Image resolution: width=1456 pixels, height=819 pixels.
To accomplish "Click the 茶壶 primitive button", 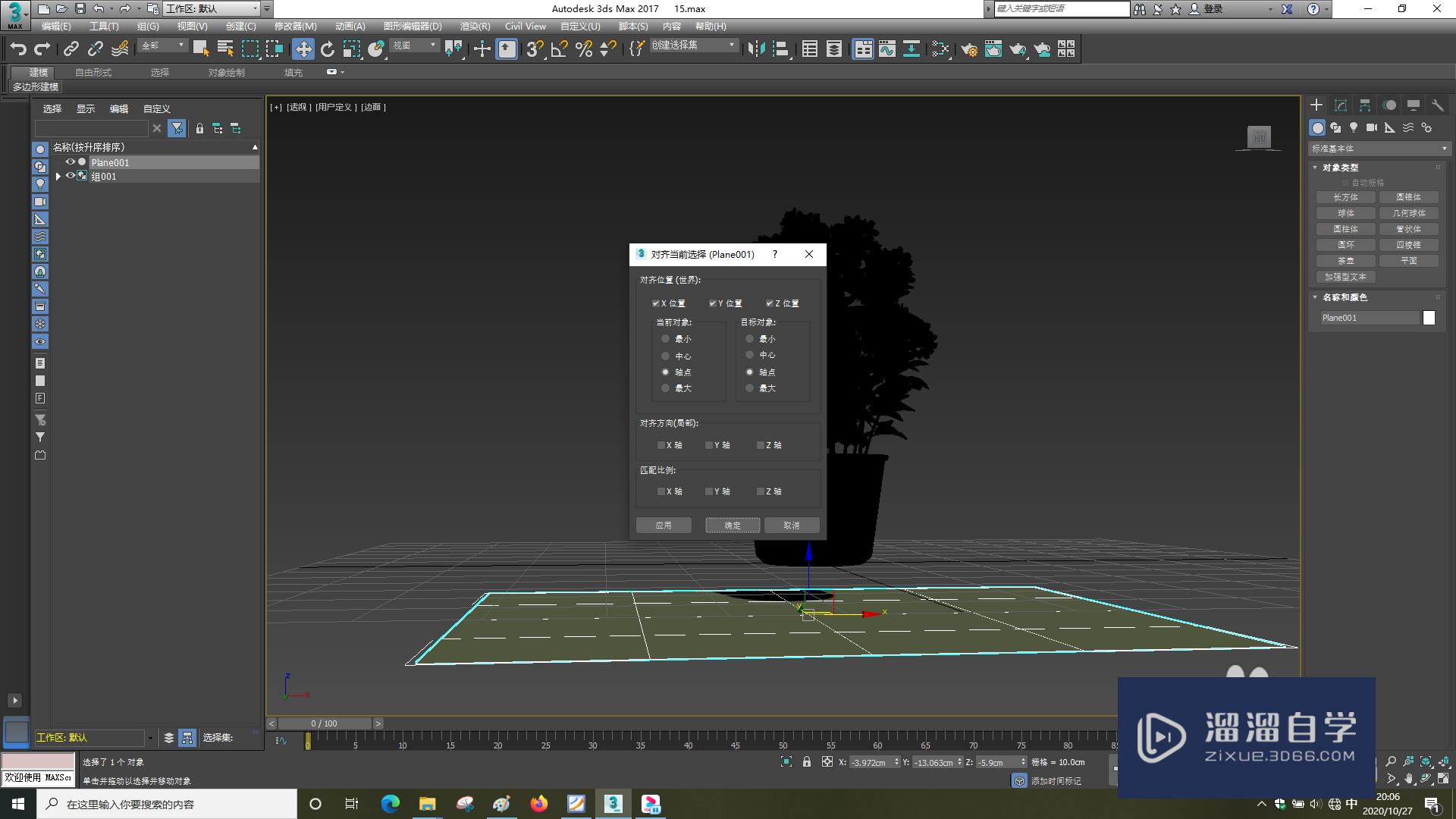I will point(1346,261).
